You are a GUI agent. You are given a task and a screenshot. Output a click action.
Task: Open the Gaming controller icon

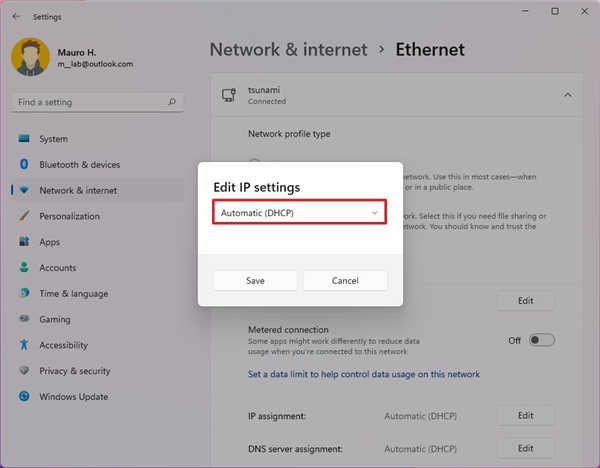(x=23, y=319)
